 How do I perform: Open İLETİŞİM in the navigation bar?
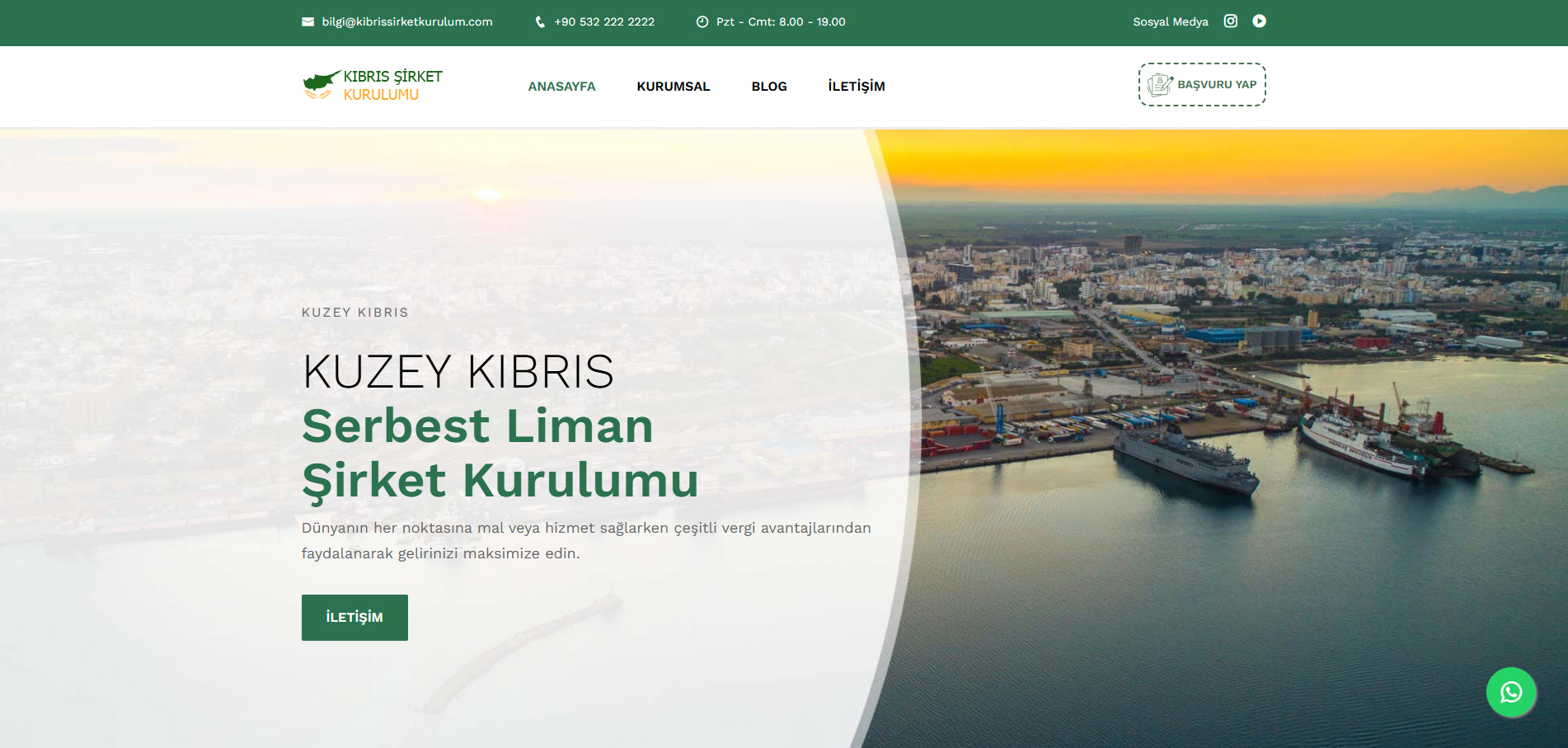coord(857,87)
